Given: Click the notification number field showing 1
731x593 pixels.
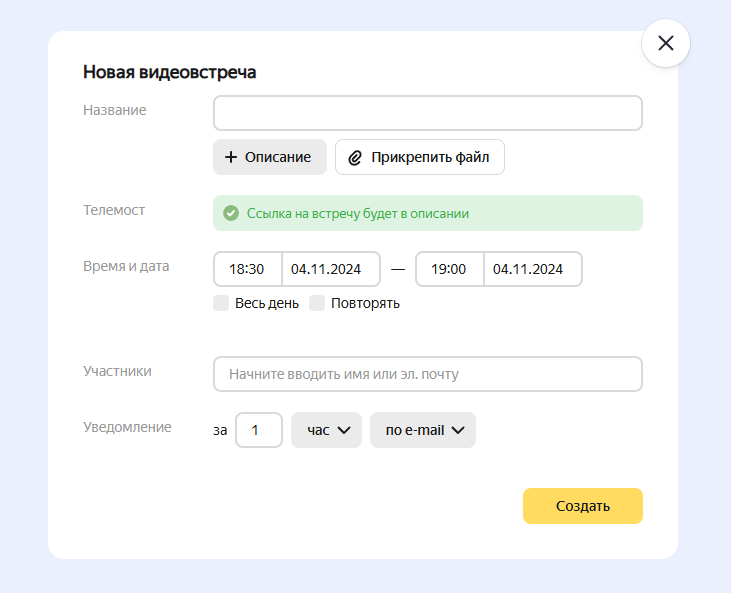Looking at the screenshot, I should (x=259, y=430).
